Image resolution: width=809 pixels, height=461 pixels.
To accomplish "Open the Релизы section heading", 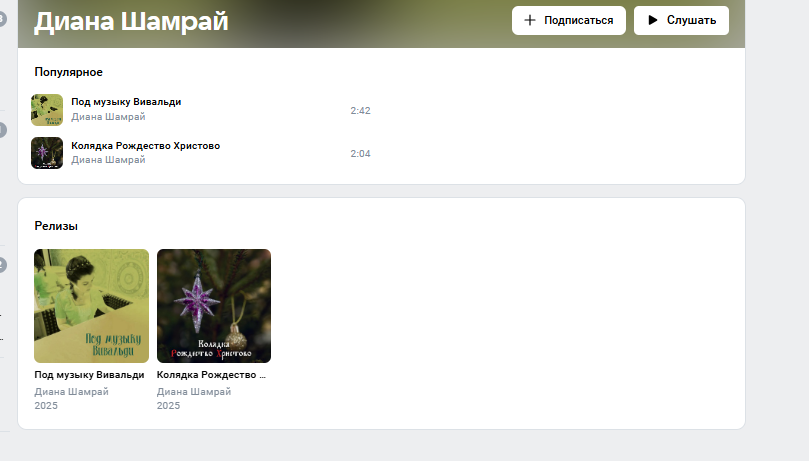I will pyautogui.click(x=56, y=226).
